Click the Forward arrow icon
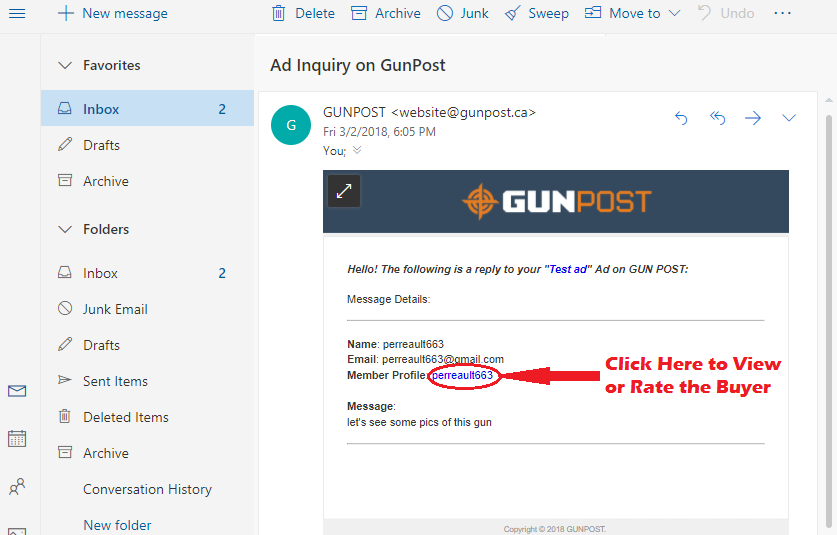837x535 pixels. (x=753, y=117)
